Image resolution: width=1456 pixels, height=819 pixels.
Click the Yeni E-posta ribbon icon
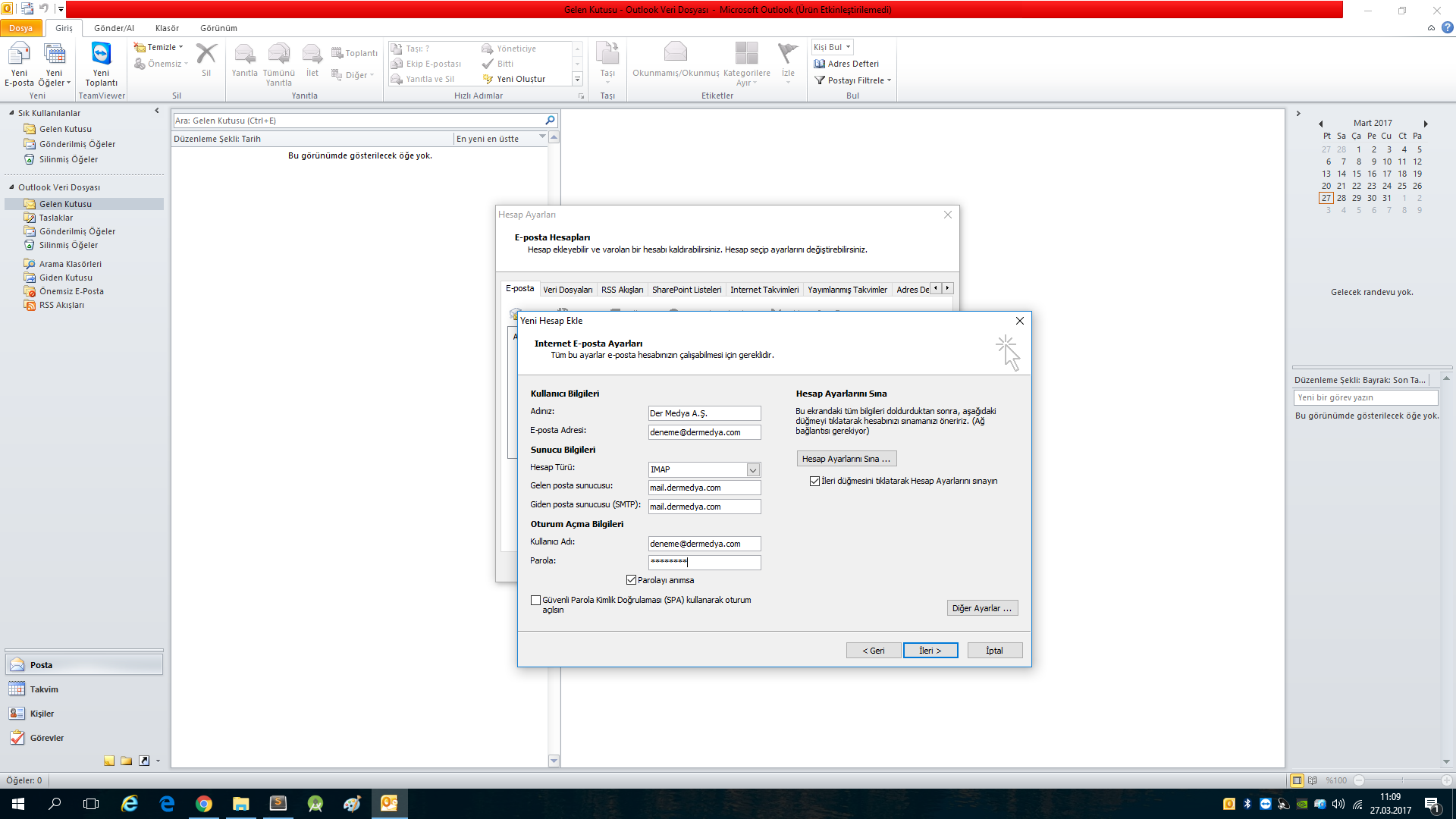coord(19,64)
